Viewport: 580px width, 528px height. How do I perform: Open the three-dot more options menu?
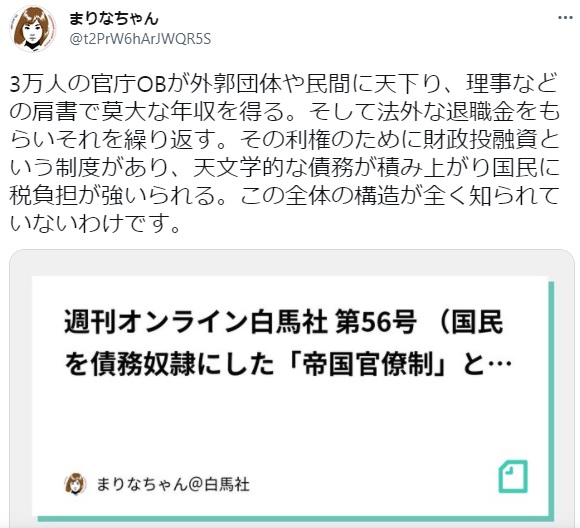565,18
